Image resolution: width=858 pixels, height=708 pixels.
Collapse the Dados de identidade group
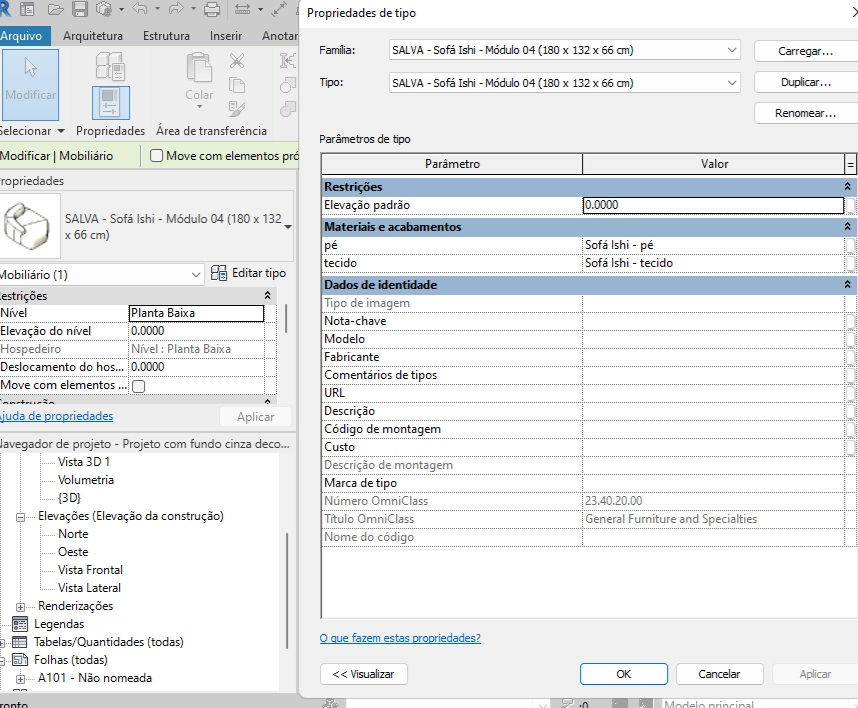pyautogui.click(x=847, y=285)
